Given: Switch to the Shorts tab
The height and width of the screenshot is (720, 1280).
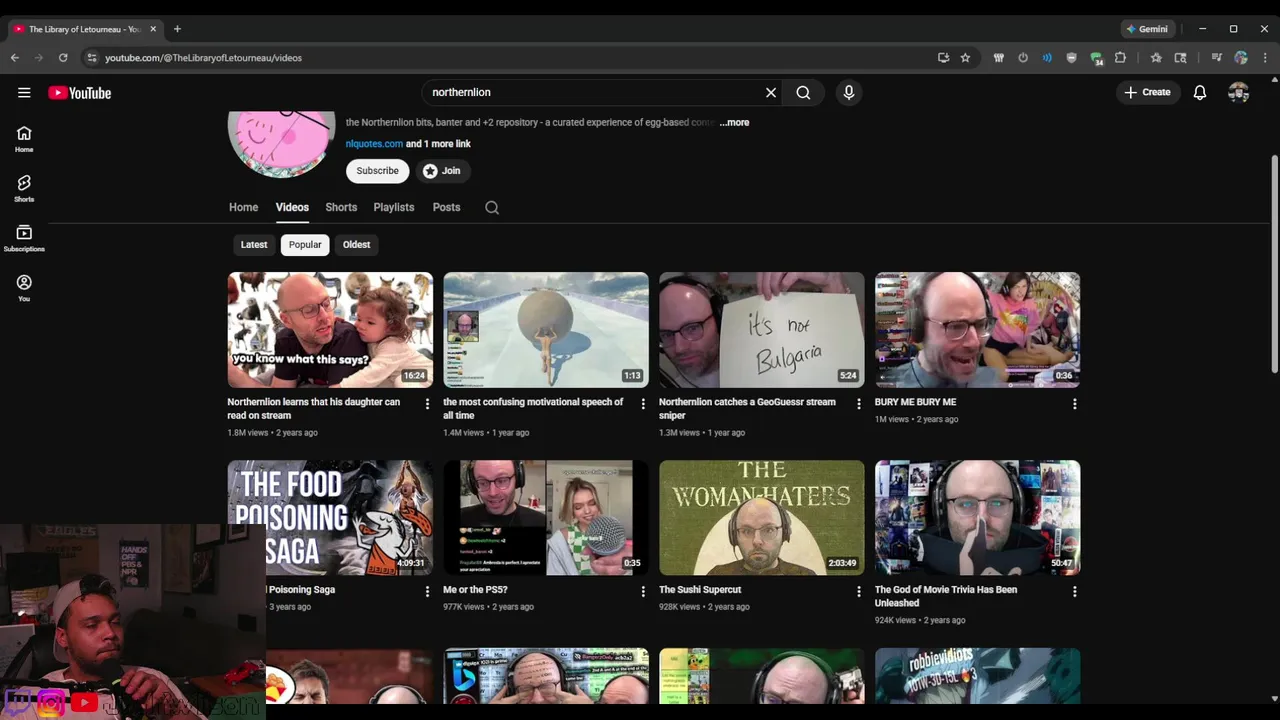Looking at the screenshot, I should click(341, 208).
